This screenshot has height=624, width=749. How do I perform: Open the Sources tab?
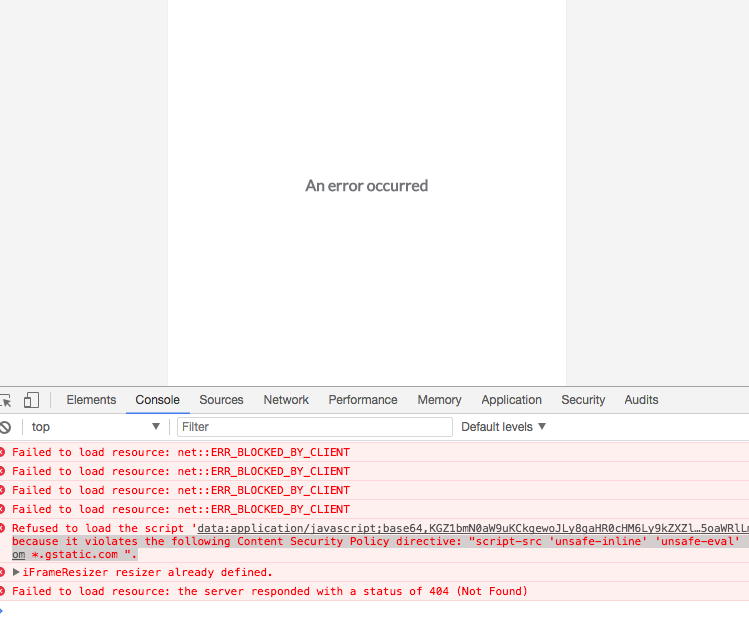point(221,400)
